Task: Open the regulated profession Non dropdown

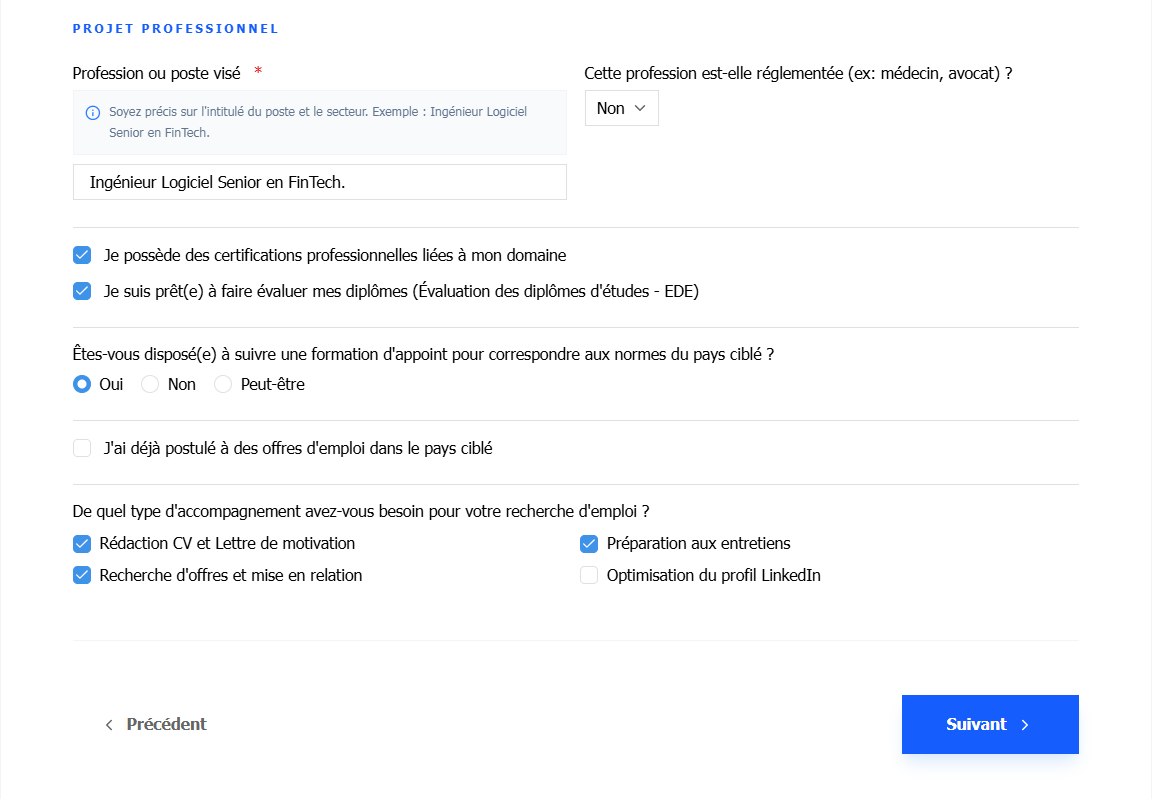Action: (622, 108)
